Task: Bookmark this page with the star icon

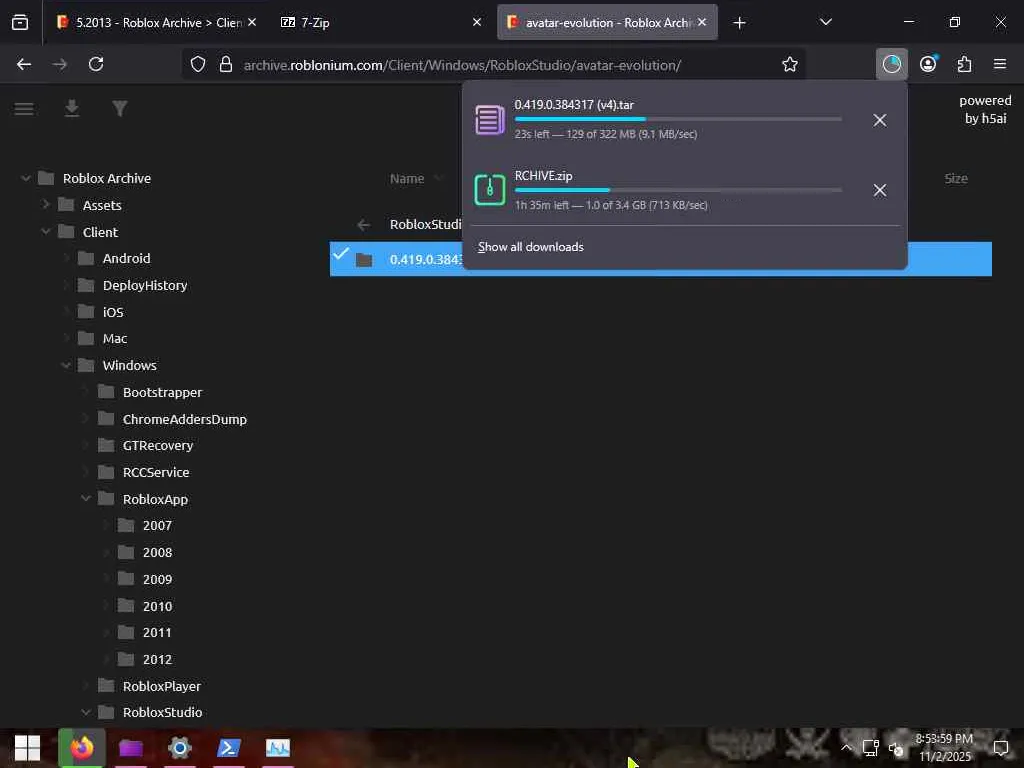Action: pos(790,64)
